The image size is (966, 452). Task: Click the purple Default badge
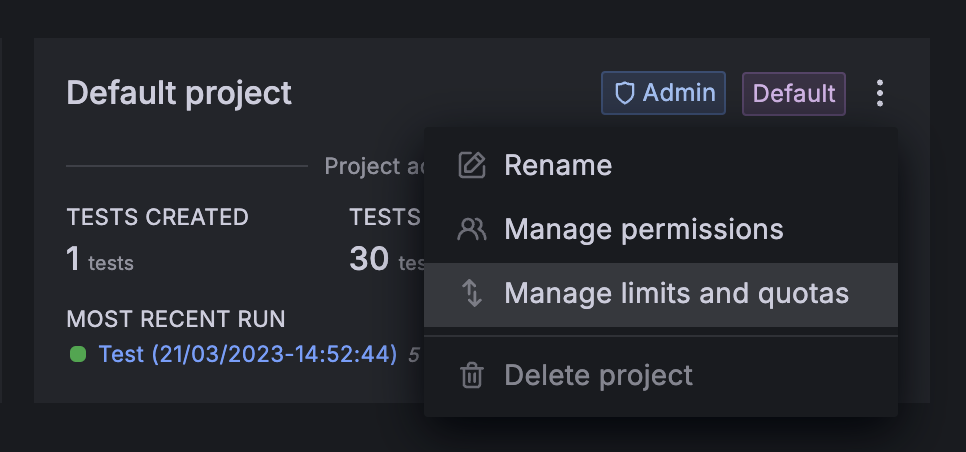[794, 94]
